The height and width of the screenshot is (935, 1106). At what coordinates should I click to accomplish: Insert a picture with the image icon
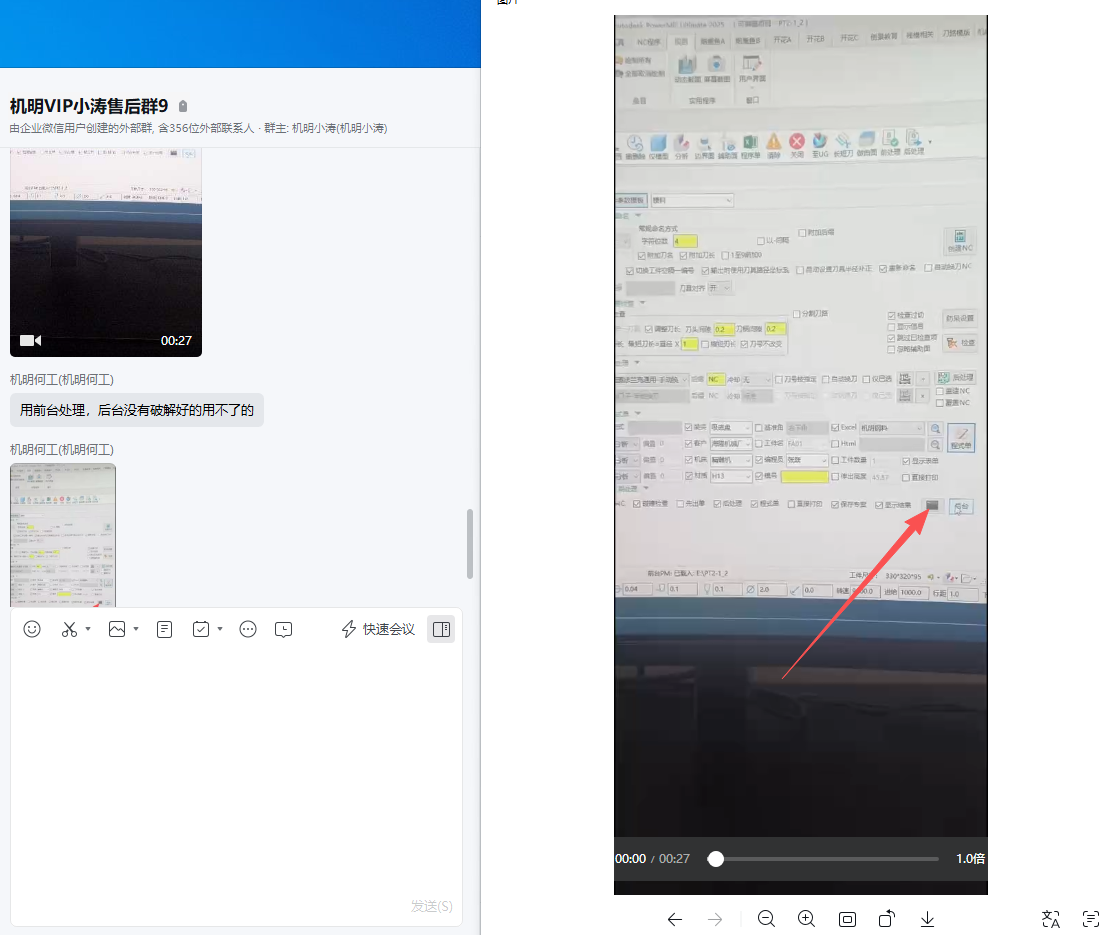117,629
